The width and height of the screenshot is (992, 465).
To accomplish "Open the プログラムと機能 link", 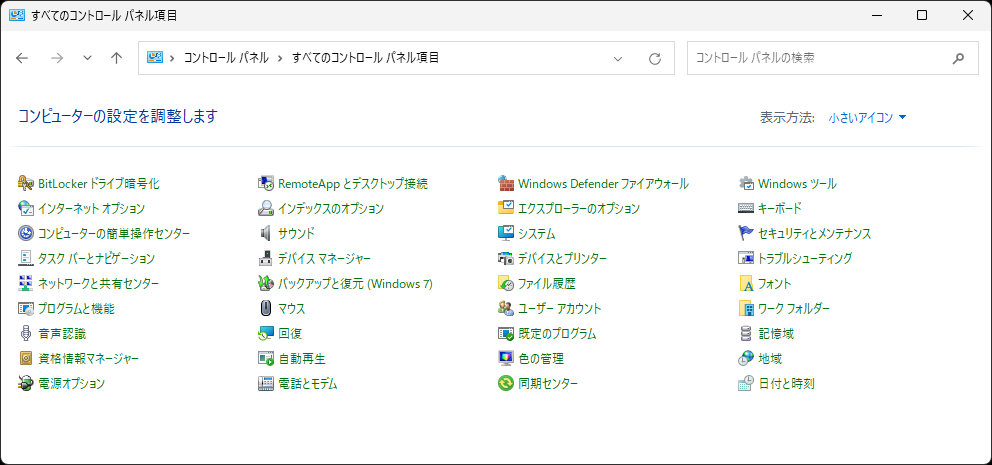I will point(76,309).
